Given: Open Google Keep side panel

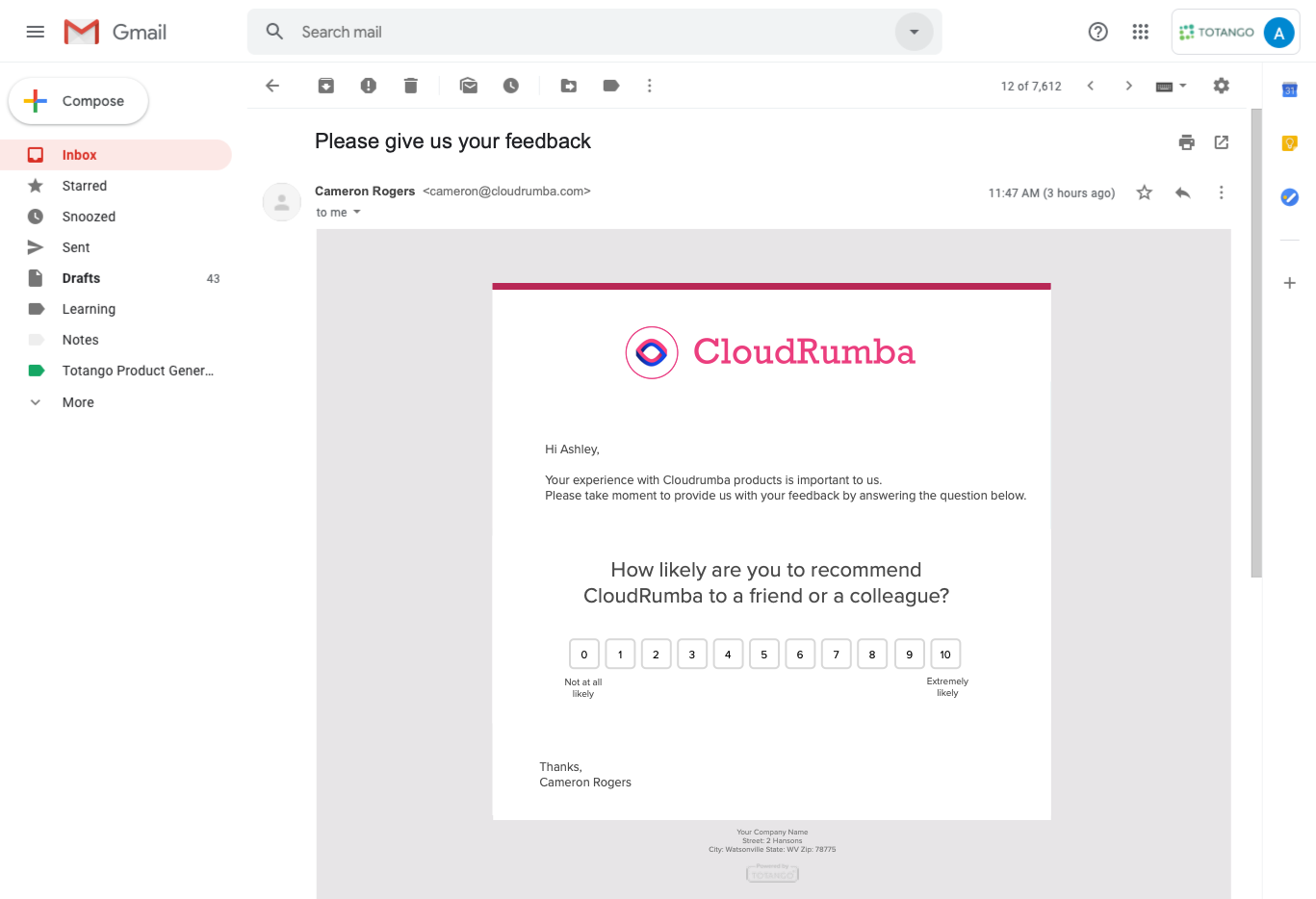Looking at the screenshot, I should coord(1290,143).
